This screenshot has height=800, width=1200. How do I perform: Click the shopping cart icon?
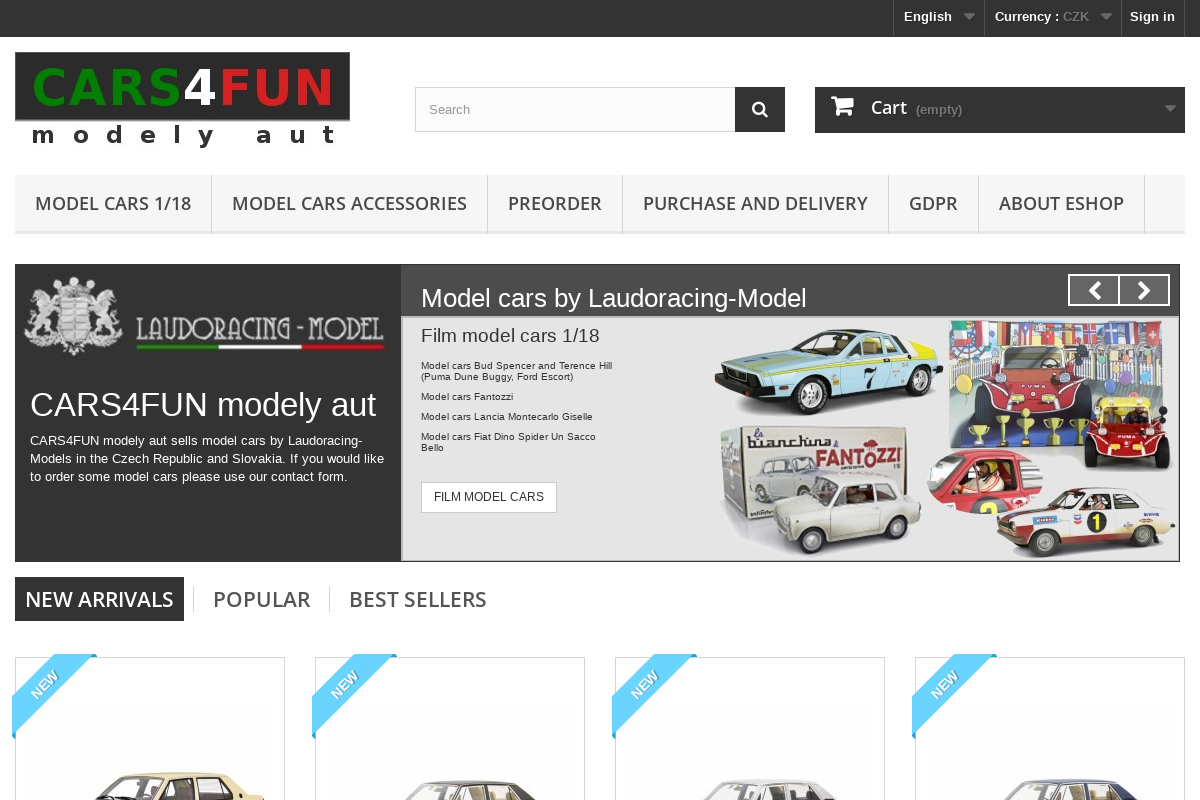pos(842,106)
